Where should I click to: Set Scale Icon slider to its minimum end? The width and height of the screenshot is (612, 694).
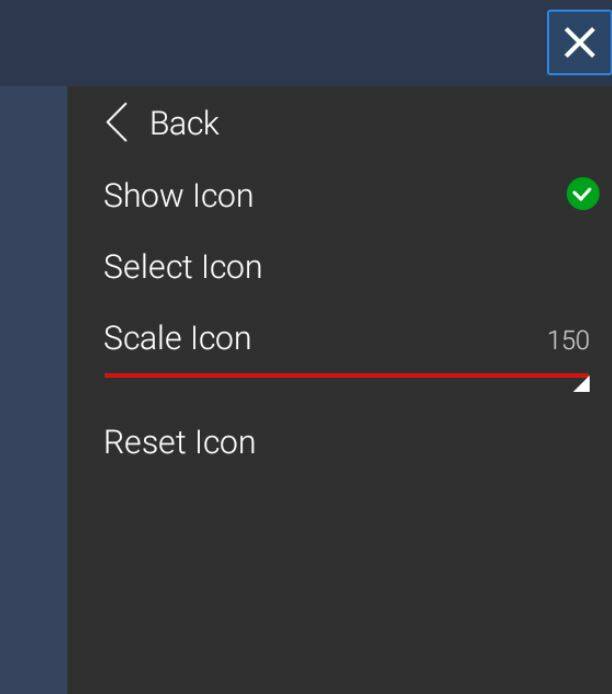point(106,375)
